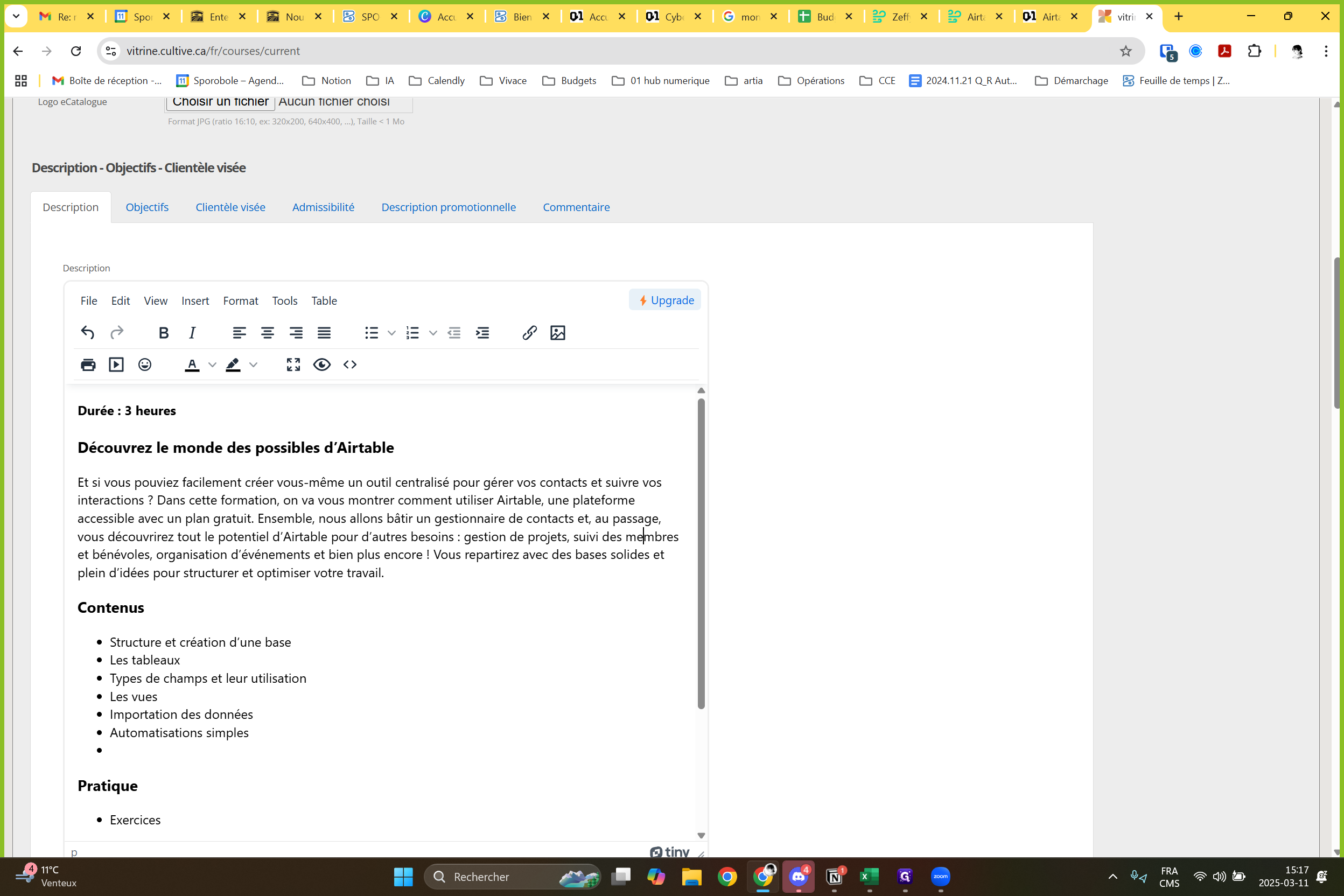Click the Upgrade button

pos(665,300)
